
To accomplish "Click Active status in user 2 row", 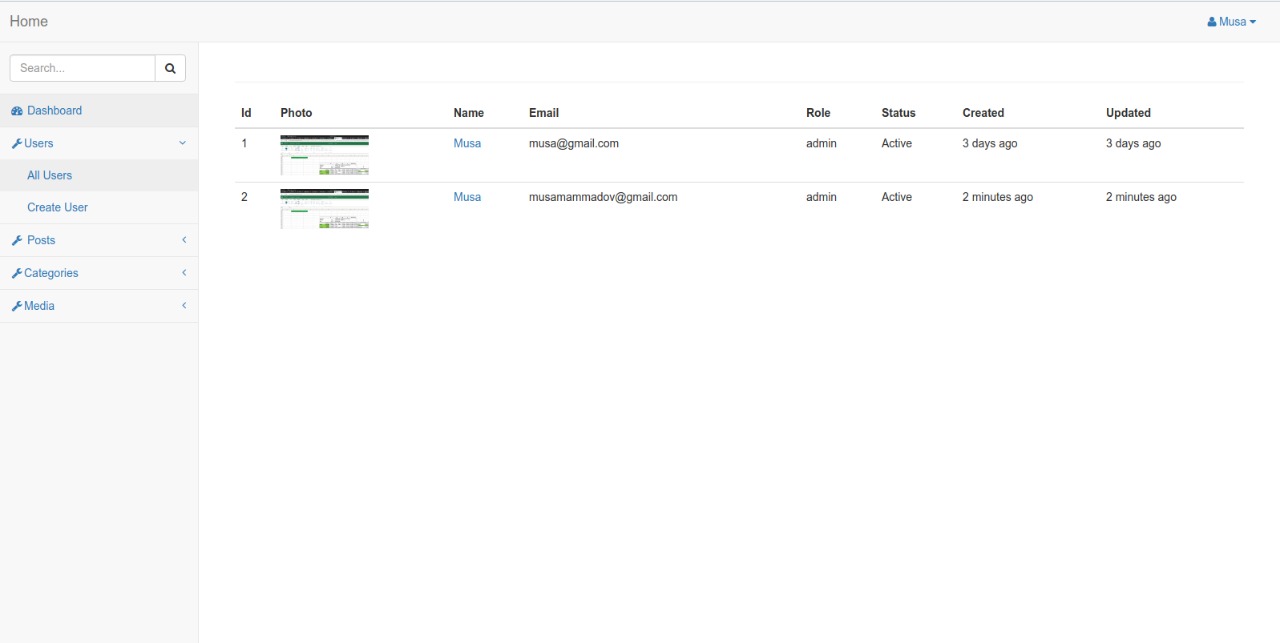I will tap(896, 197).
